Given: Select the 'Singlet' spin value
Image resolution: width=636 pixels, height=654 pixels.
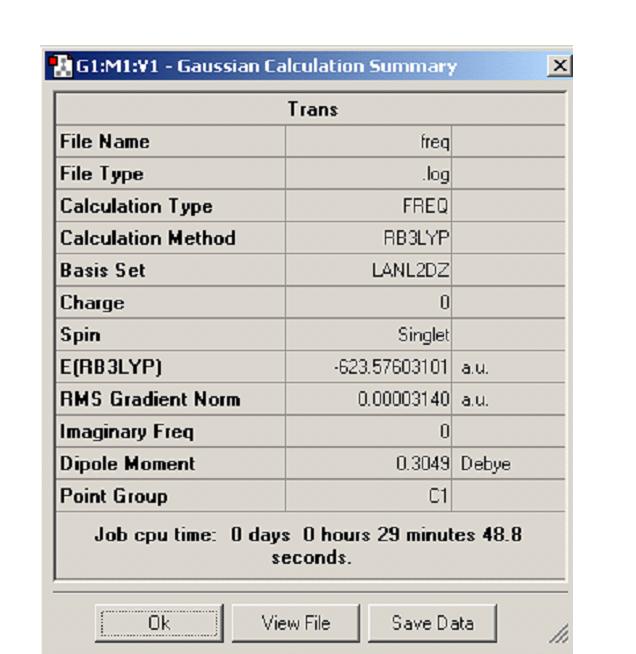Looking at the screenshot, I should 423,335.
